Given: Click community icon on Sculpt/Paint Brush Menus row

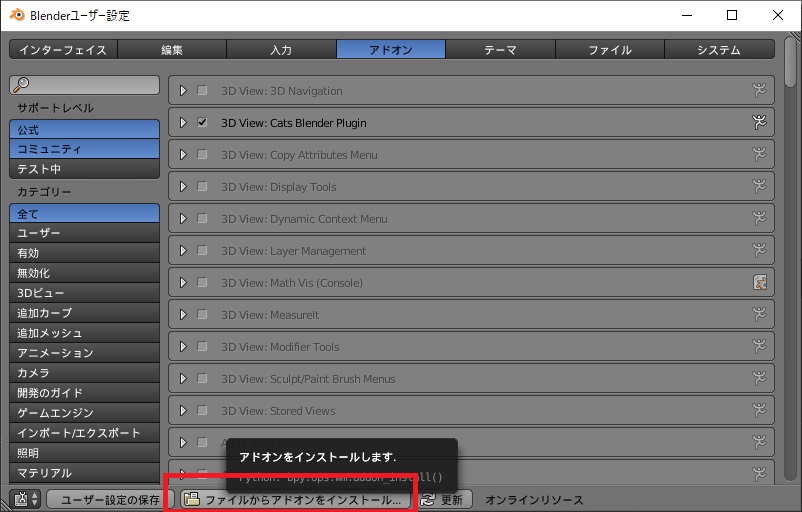Looking at the screenshot, I should (x=759, y=379).
